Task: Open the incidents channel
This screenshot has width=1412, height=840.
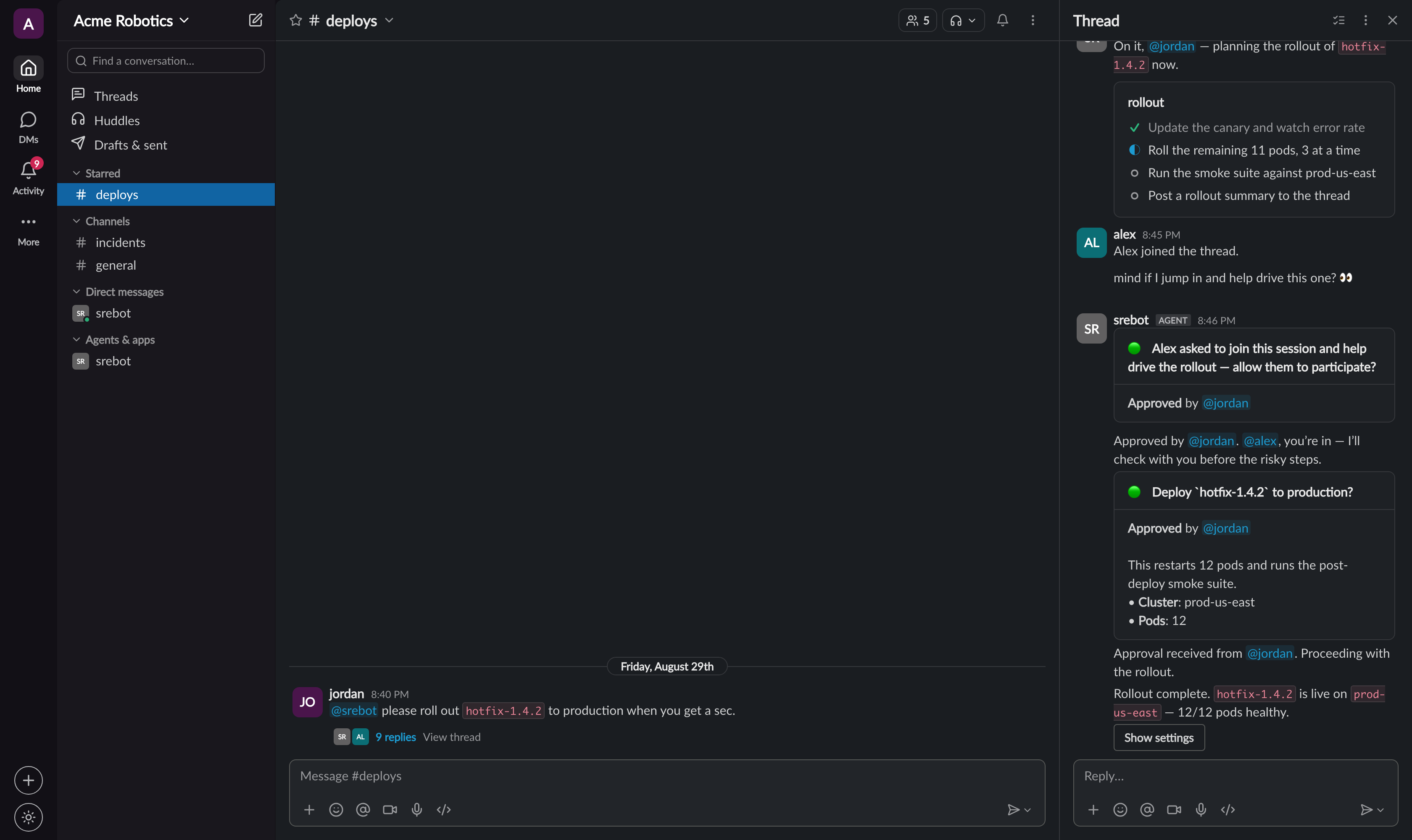Action: click(166, 242)
